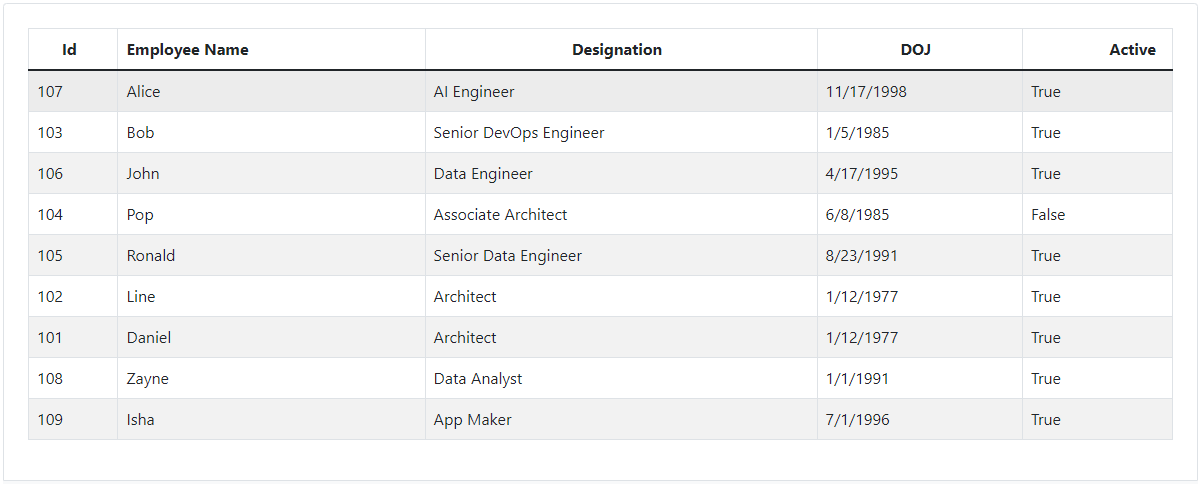Select the Line employee name cell
Screen dimensions: 1201x484
[141, 297]
